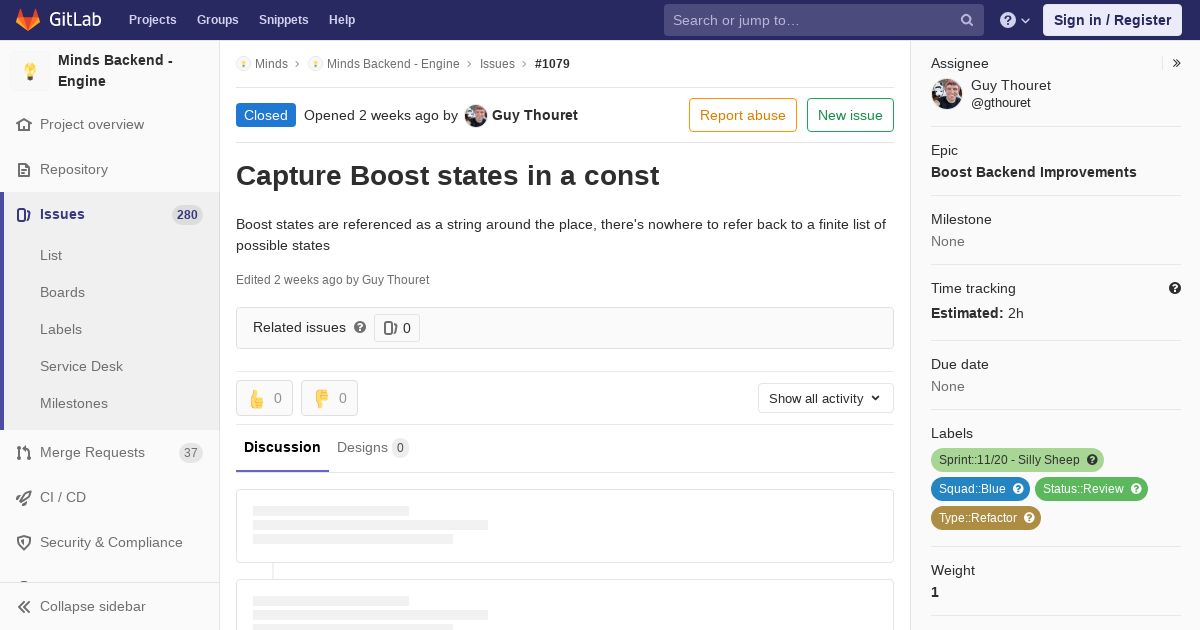Switch to the Discussion tab
1200x630 pixels.
click(282, 447)
